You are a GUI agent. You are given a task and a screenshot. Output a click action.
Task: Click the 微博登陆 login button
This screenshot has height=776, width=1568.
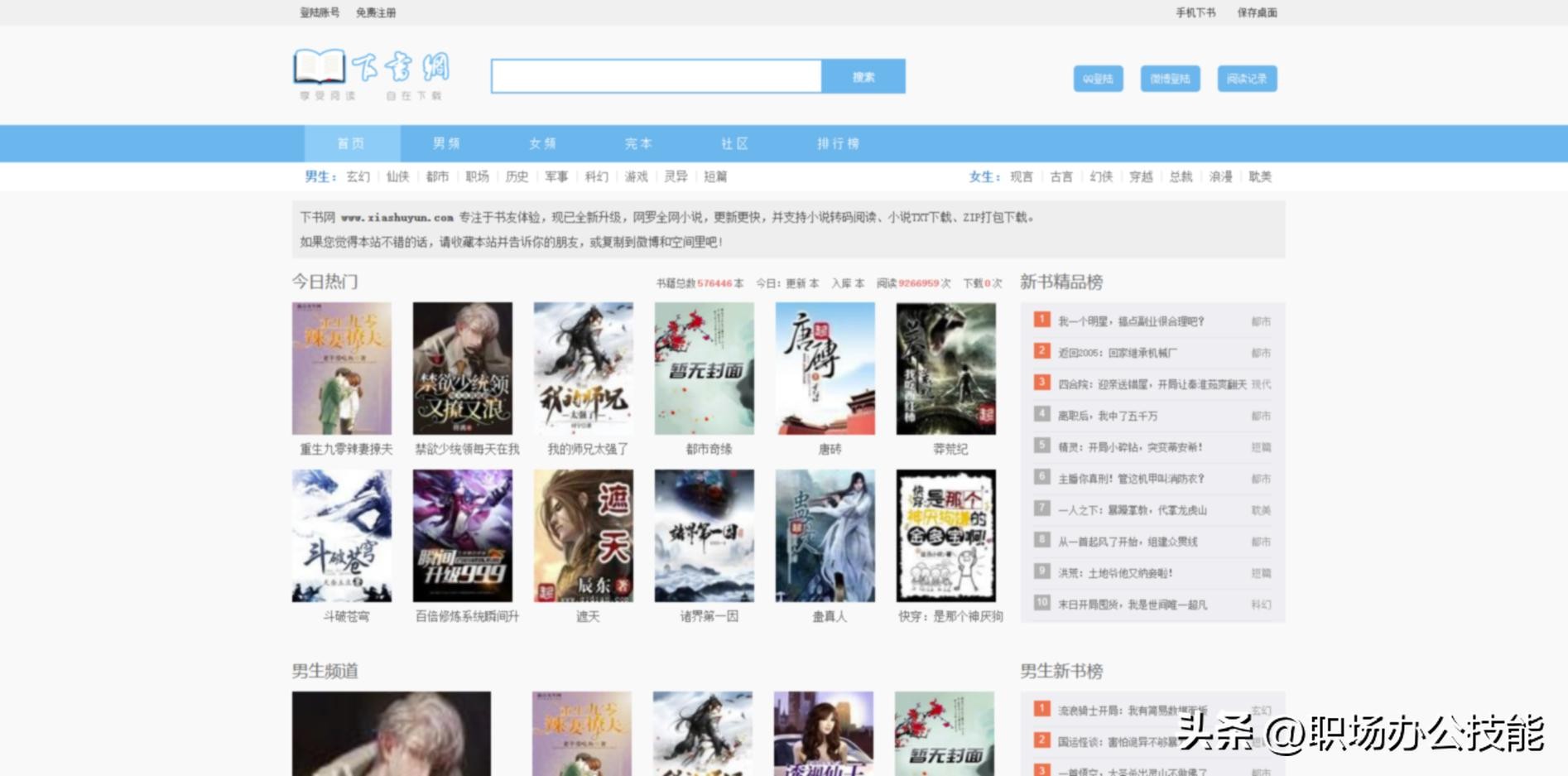tap(1169, 79)
